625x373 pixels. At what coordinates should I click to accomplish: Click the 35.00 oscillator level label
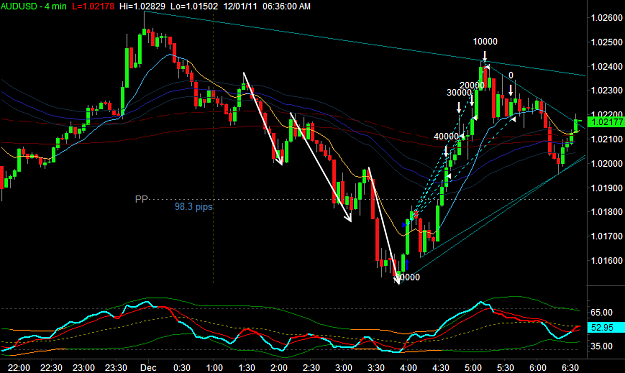tap(601, 346)
